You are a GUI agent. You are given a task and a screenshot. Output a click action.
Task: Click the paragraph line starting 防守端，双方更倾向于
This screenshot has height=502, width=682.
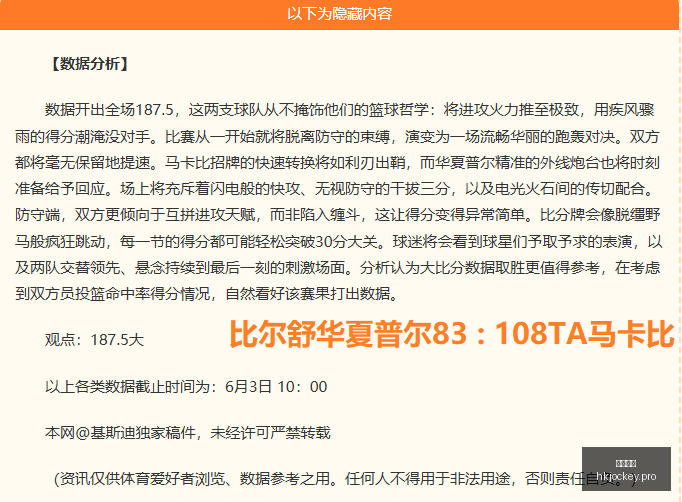point(338,214)
